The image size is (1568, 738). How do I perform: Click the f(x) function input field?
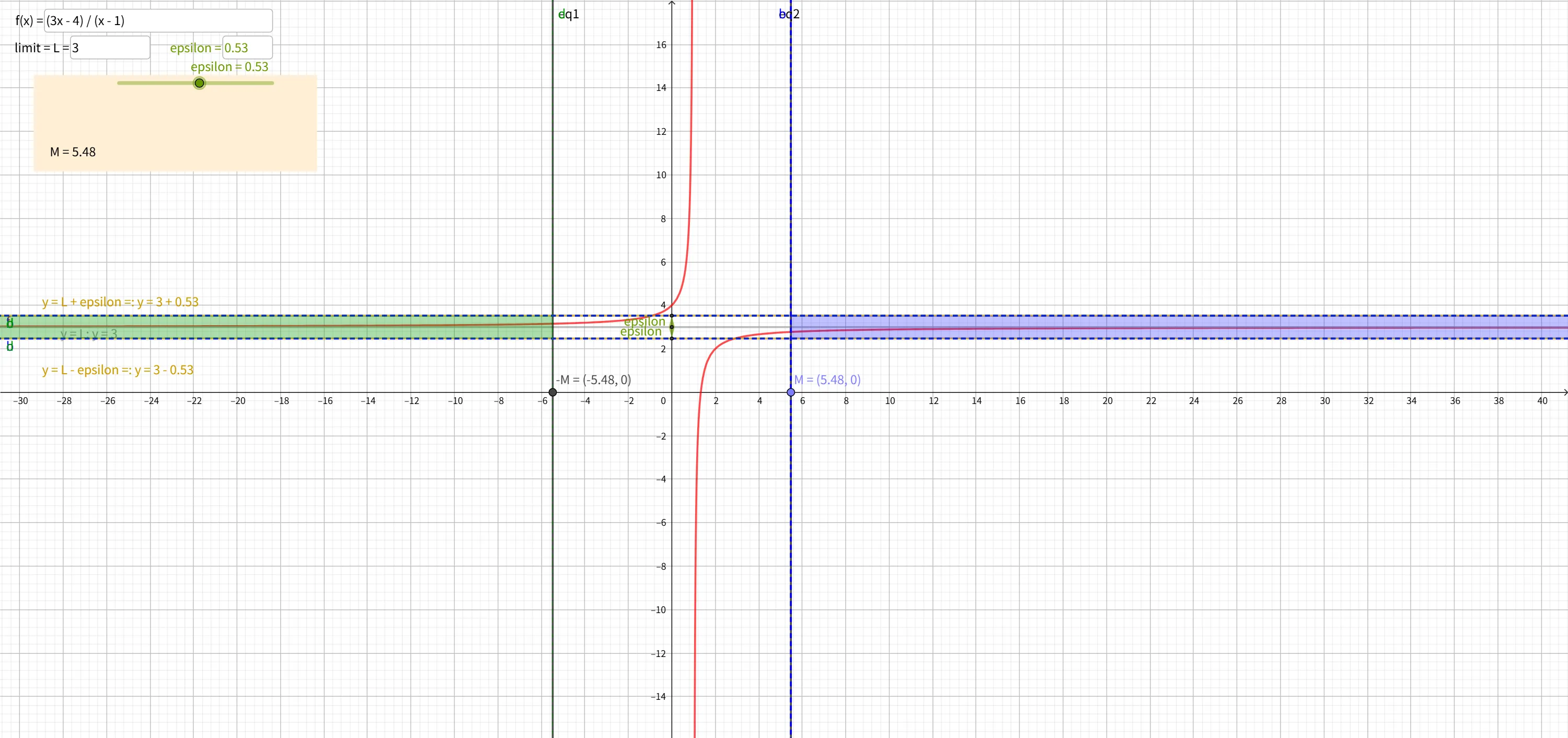pyautogui.click(x=158, y=21)
